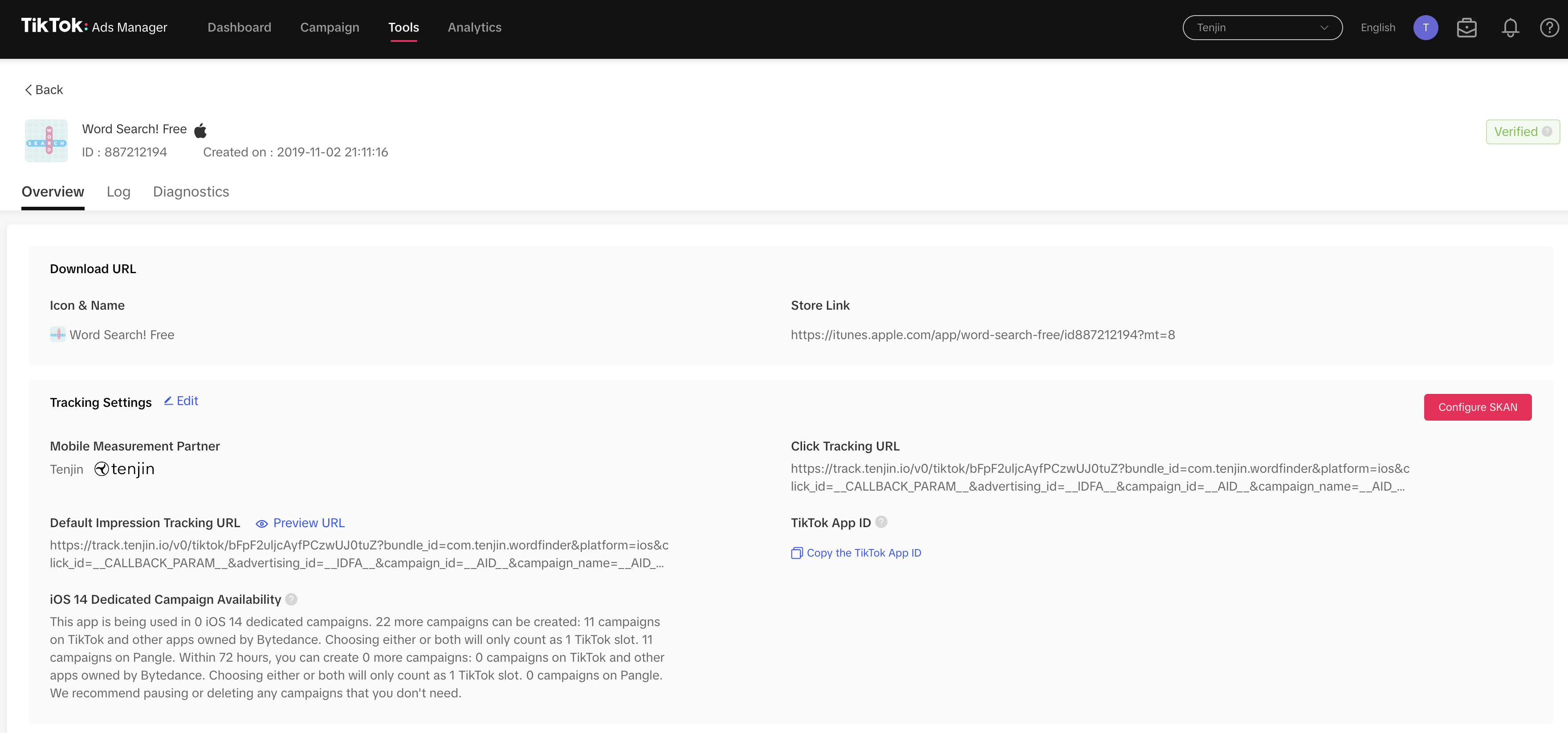
Task: Open the user avatar T menu
Action: 1425,28
